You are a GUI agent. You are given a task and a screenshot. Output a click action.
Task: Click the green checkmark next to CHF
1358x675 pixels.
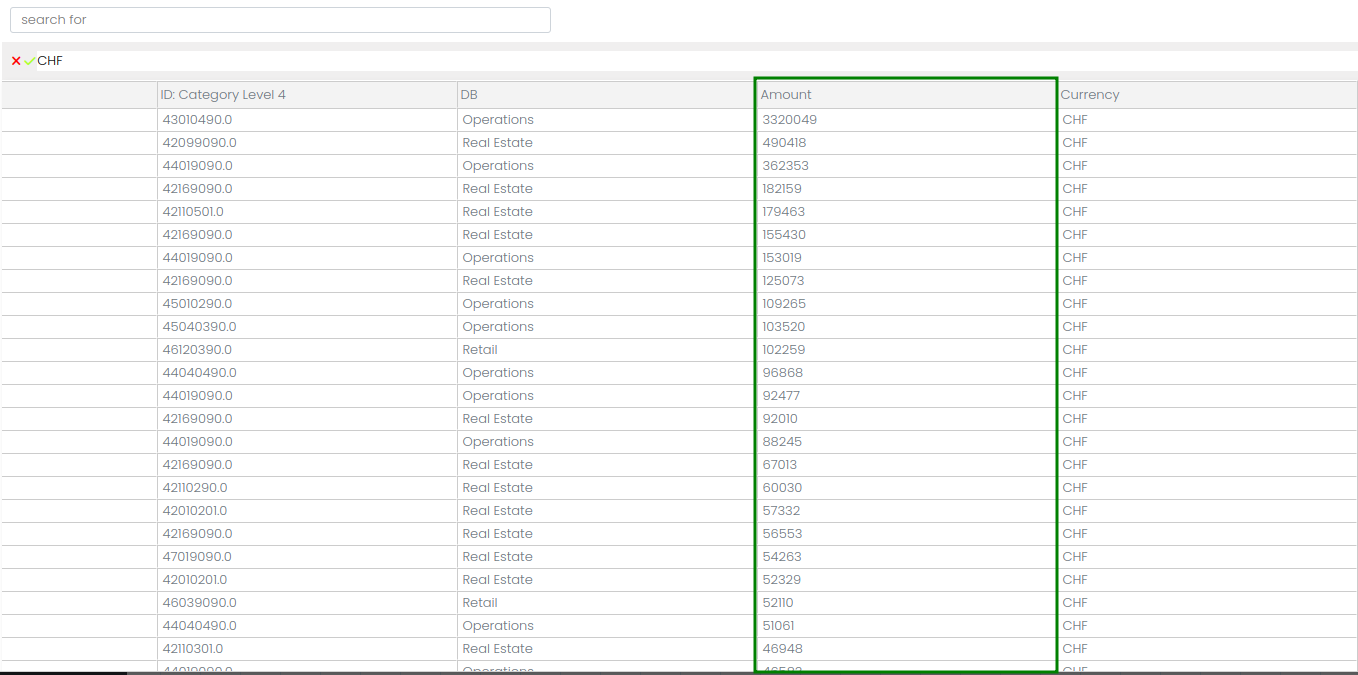(x=30, y=61)
